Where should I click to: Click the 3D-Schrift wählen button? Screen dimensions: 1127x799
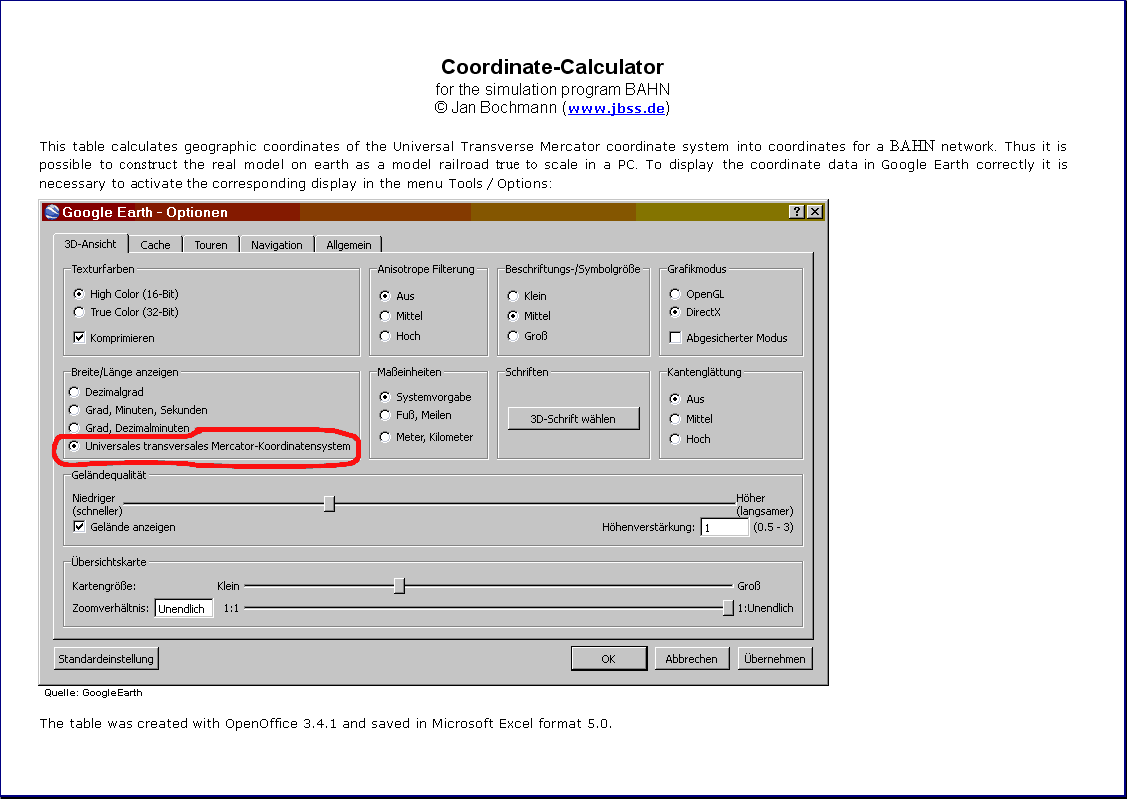coord(573,419)
